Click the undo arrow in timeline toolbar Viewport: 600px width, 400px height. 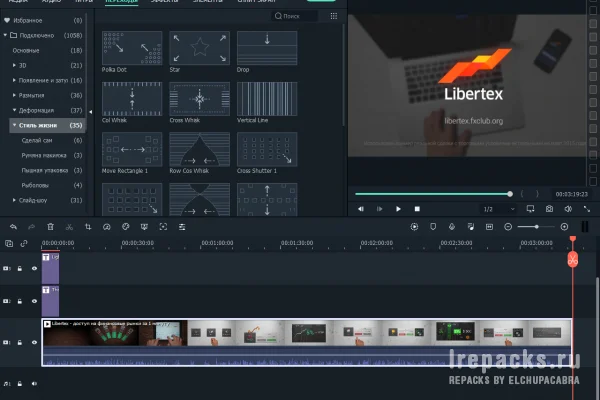click(x=13, y=227)
